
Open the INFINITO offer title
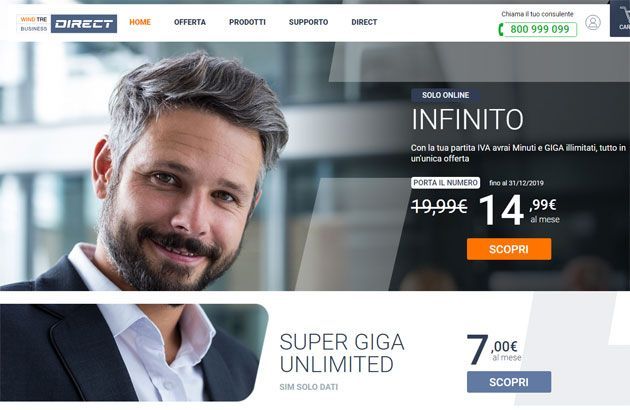click(467, 119)
